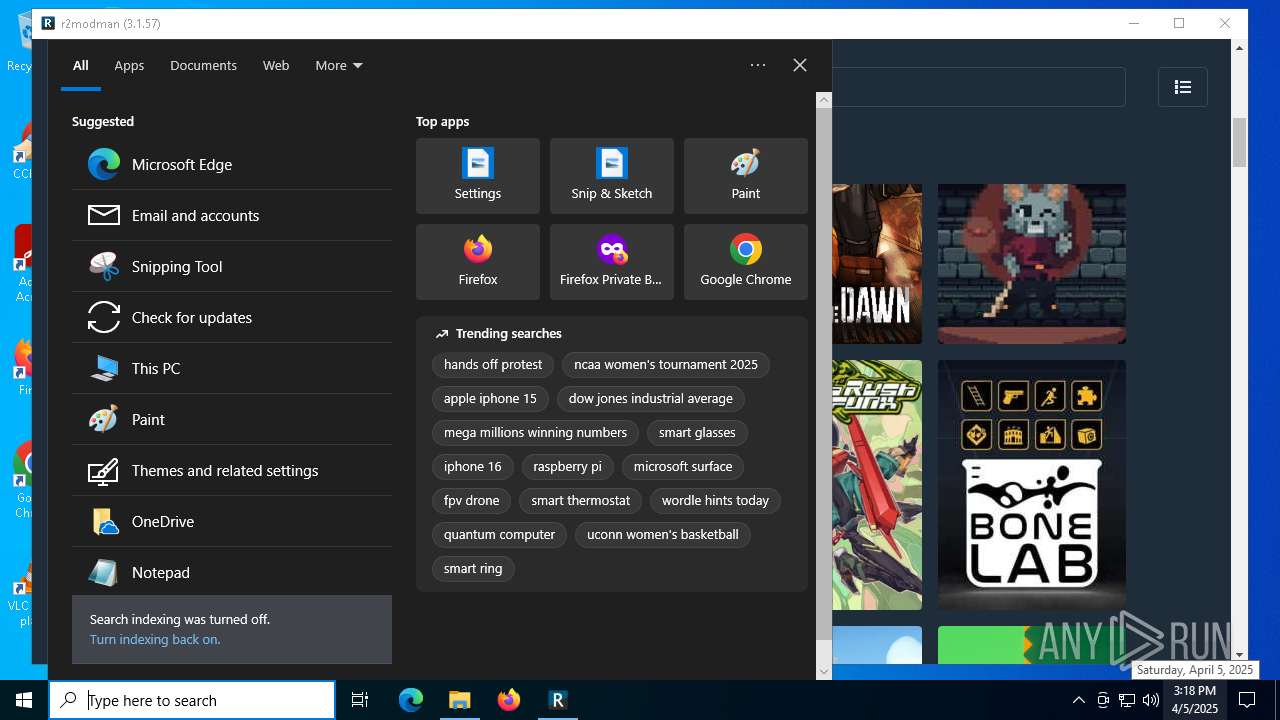Search trending 'iphone 16'
The height and width of the screenshot is (720, 1280).
(473, 466)
